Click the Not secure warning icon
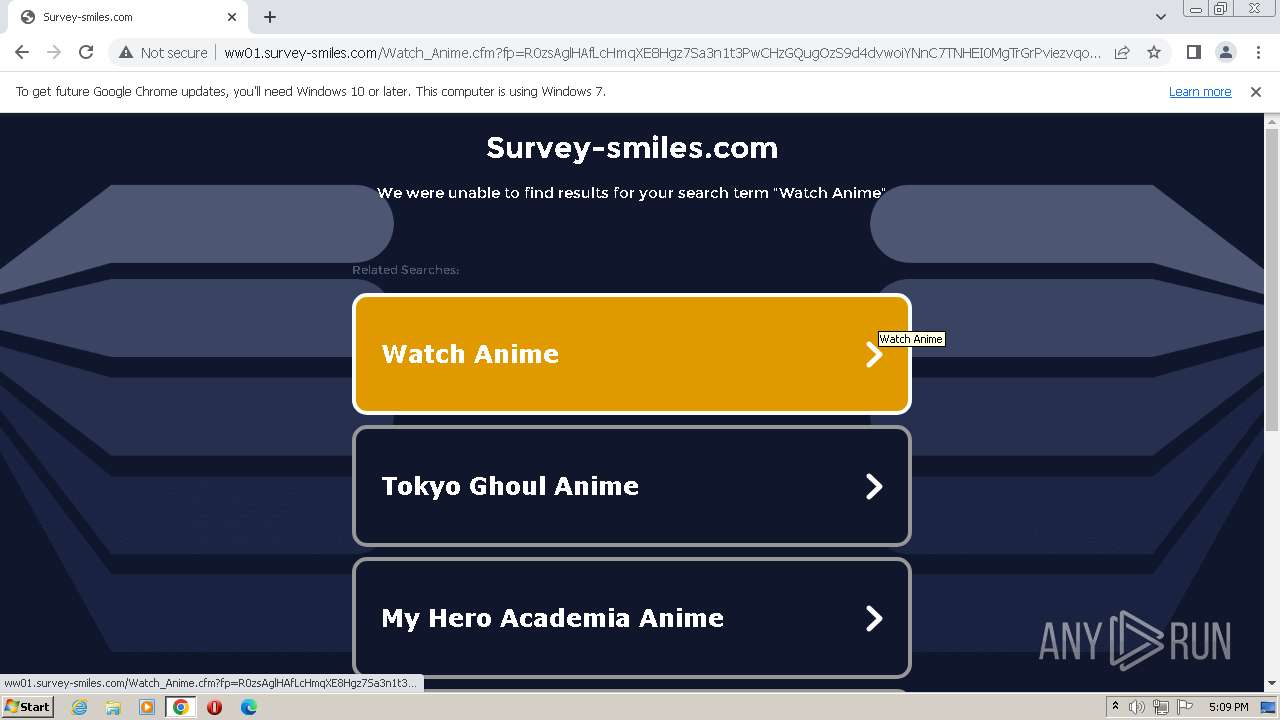The height and width of the screenshot is (720, 1280). 125,52
